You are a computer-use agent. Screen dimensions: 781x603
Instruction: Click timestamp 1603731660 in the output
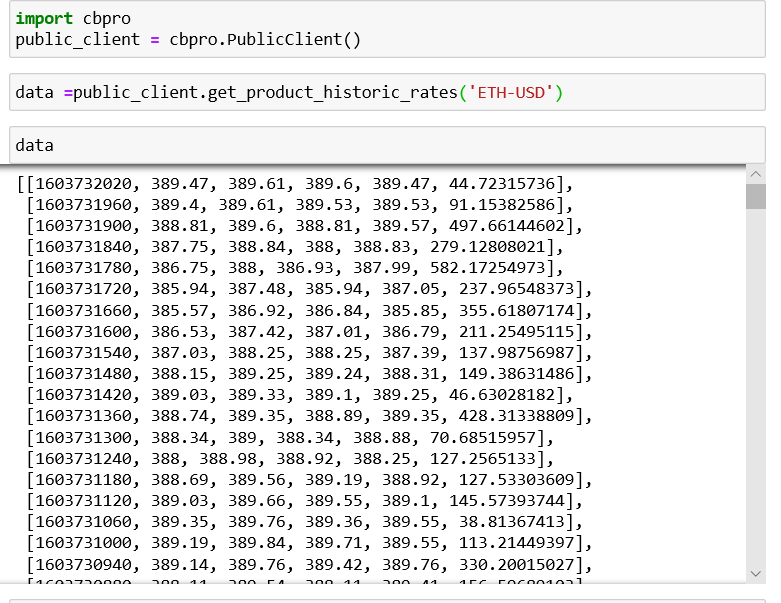click(83, 311)
